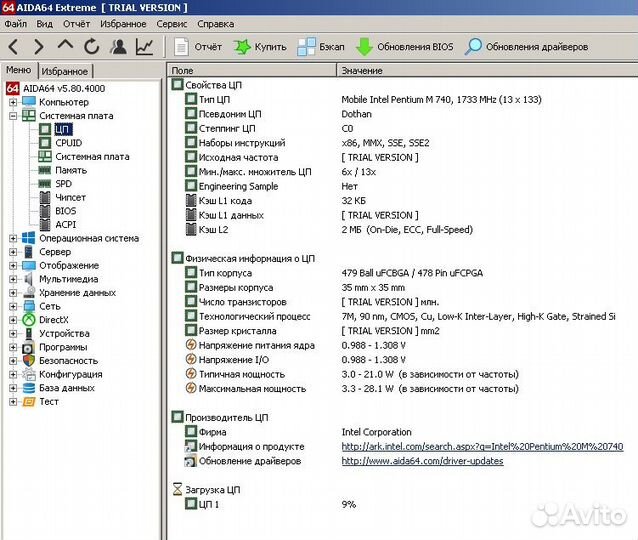This screenshot has width=638, height=540.
Task: Select the BIOS tree item
Action: tap(66, 211)
